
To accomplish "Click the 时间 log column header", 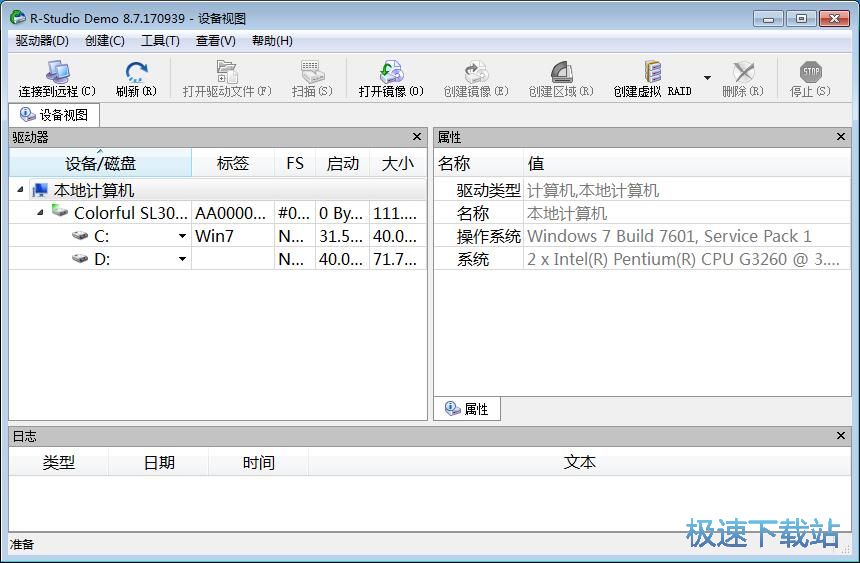I will pos(258,463).
